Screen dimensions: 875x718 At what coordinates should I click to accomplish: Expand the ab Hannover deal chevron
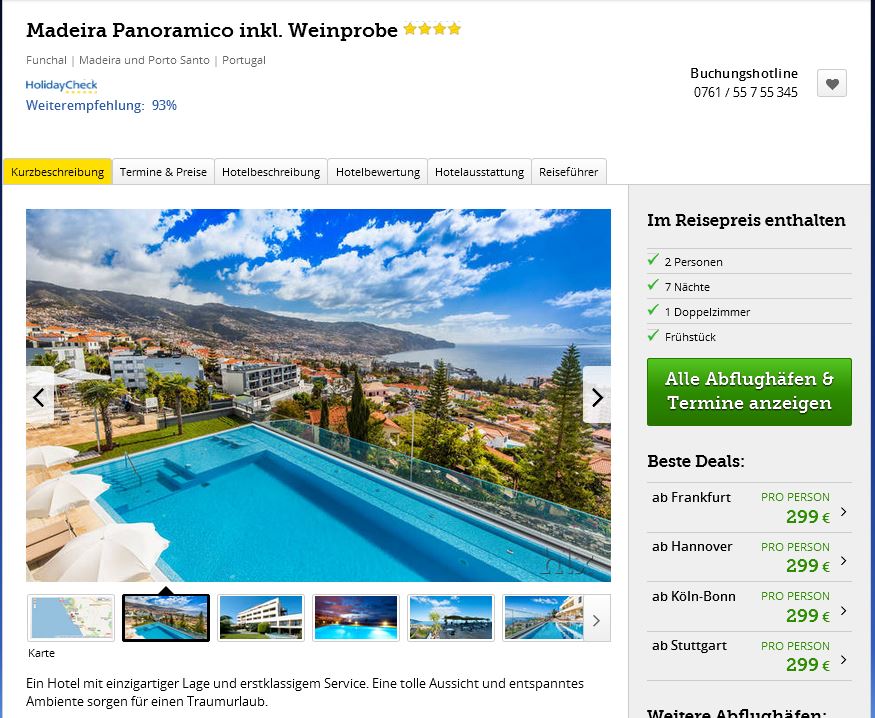843,560
